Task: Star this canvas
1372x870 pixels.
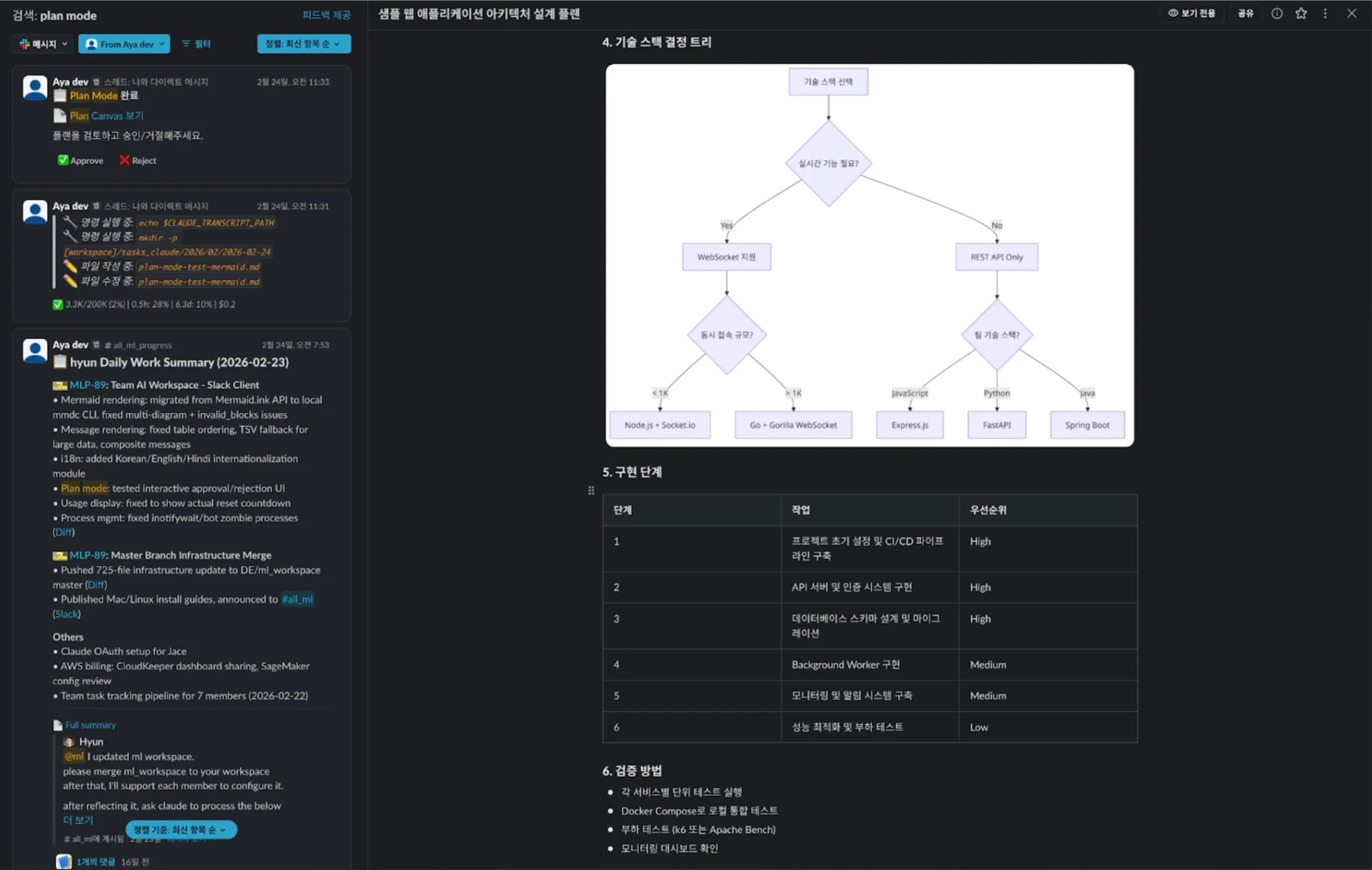Action: [1301, 14]
